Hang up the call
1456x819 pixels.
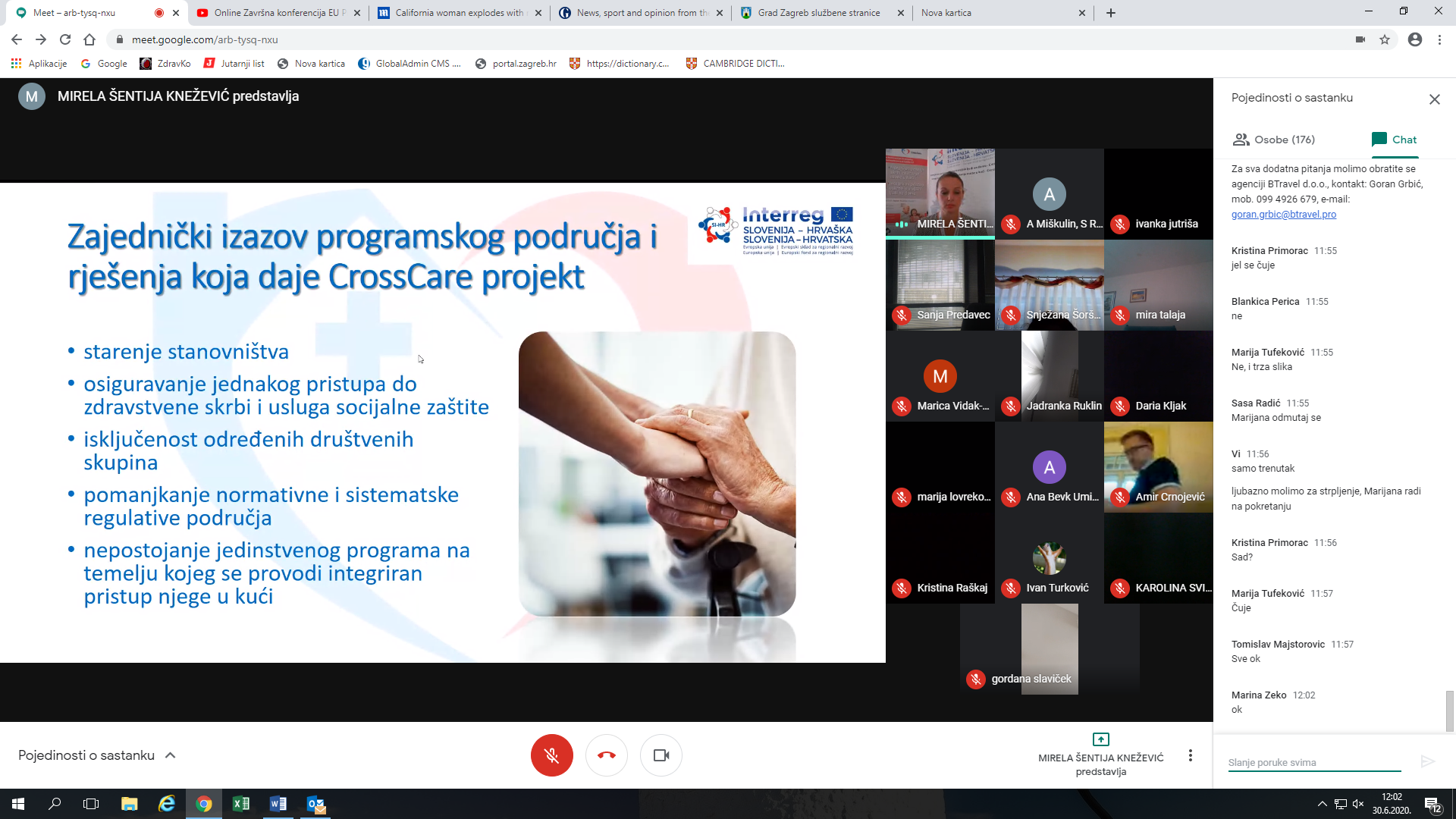point(607,755)
